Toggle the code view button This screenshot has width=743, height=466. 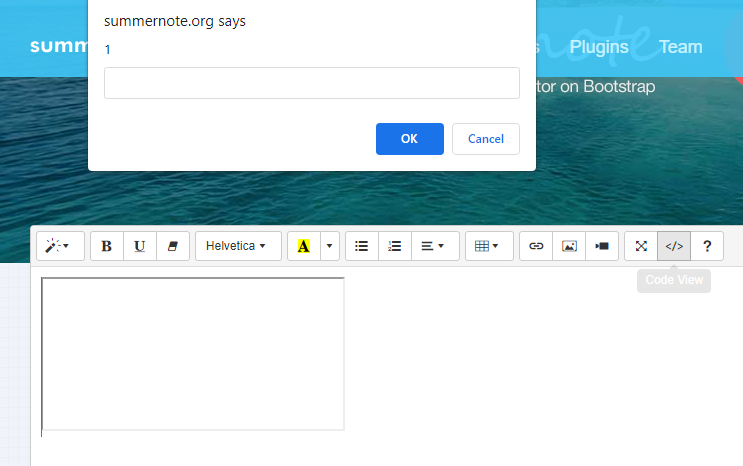coord(674,246)
